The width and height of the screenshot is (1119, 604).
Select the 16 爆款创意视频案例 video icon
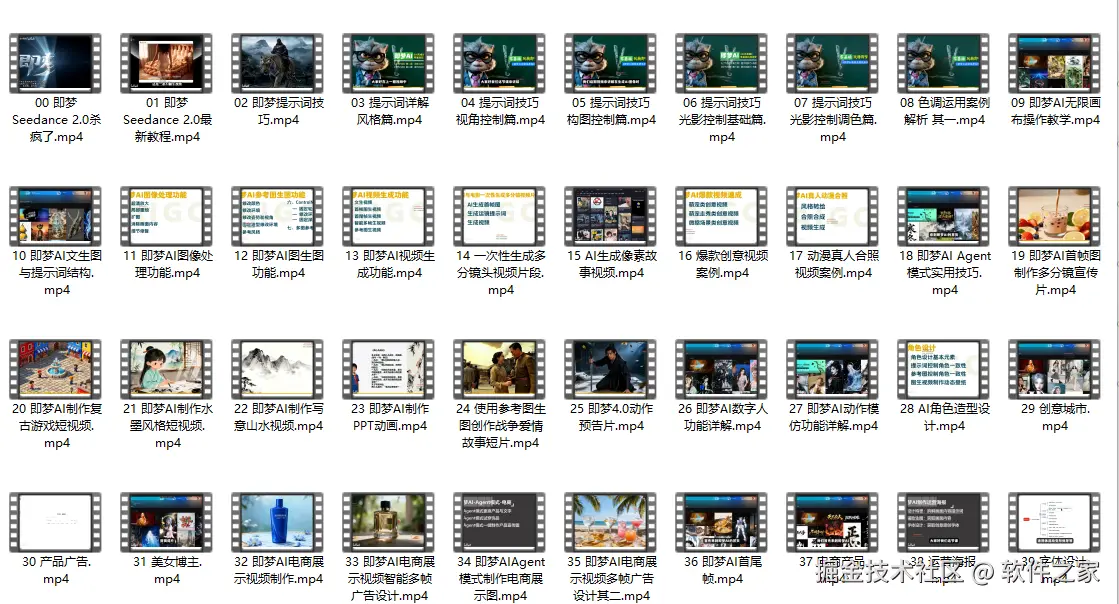tap(721, 216)
